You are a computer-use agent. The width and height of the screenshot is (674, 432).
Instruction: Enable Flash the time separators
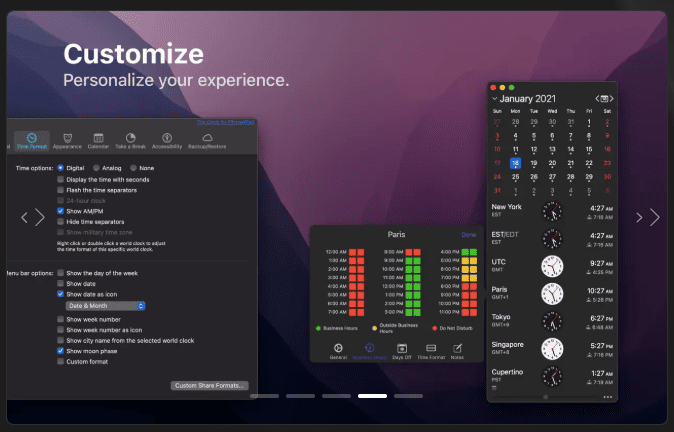click(60, 190)
